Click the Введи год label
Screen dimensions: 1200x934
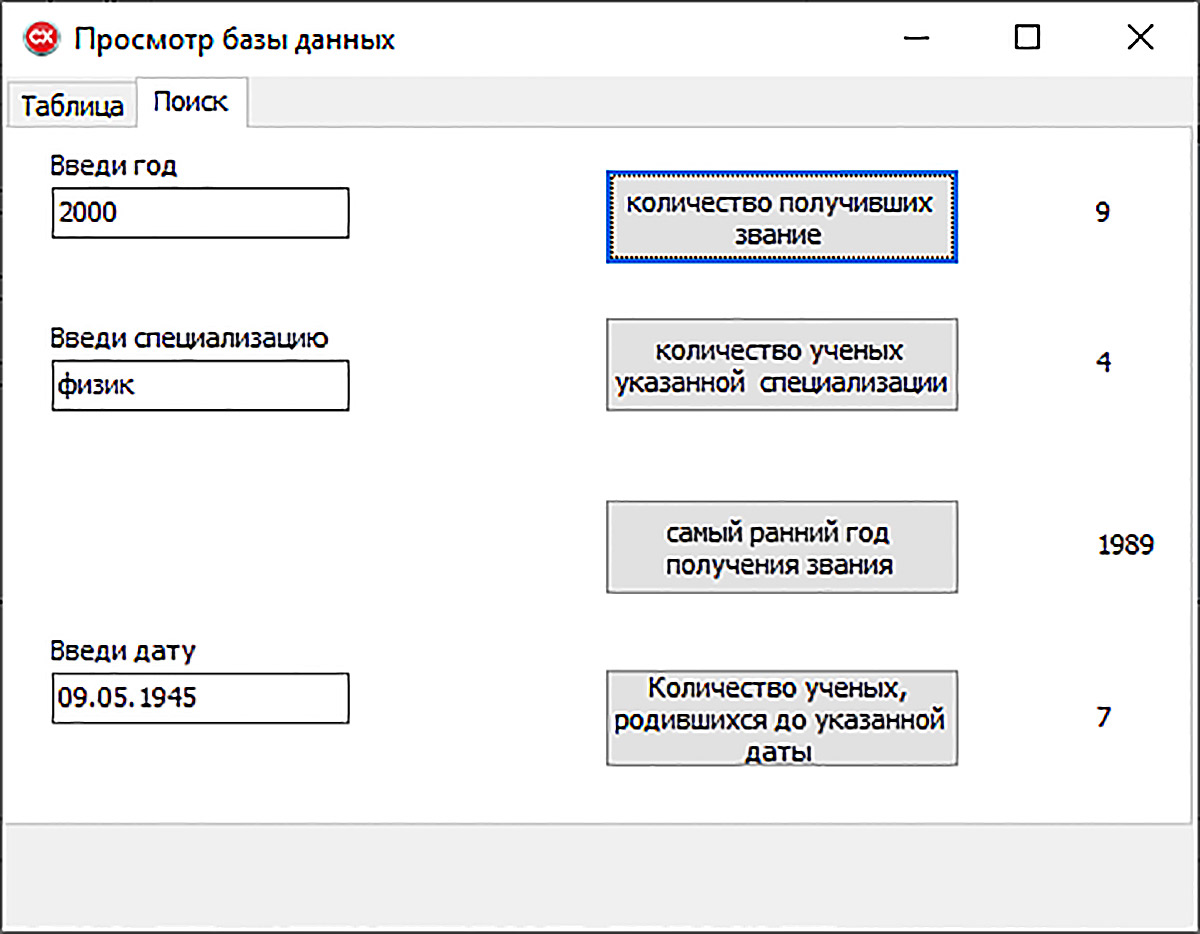tap(114, 165)
